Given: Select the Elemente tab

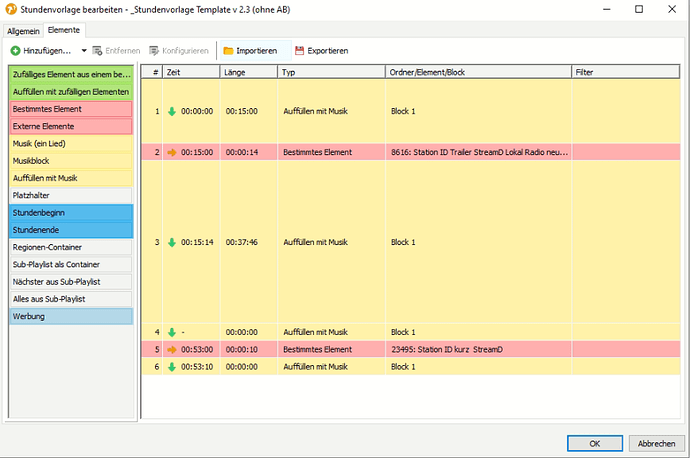Looking at the screenshot, I should pyautogui.click(x=64, y=31).
